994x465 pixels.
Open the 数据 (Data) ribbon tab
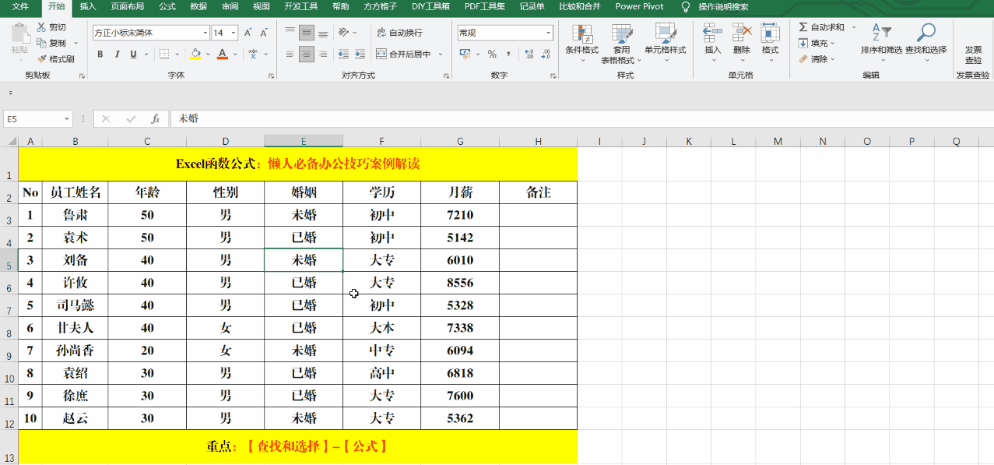click(198, 6)
